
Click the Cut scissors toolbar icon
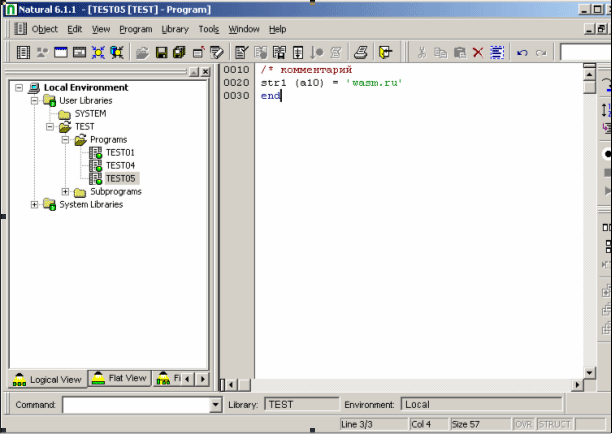tap(423, 52)
